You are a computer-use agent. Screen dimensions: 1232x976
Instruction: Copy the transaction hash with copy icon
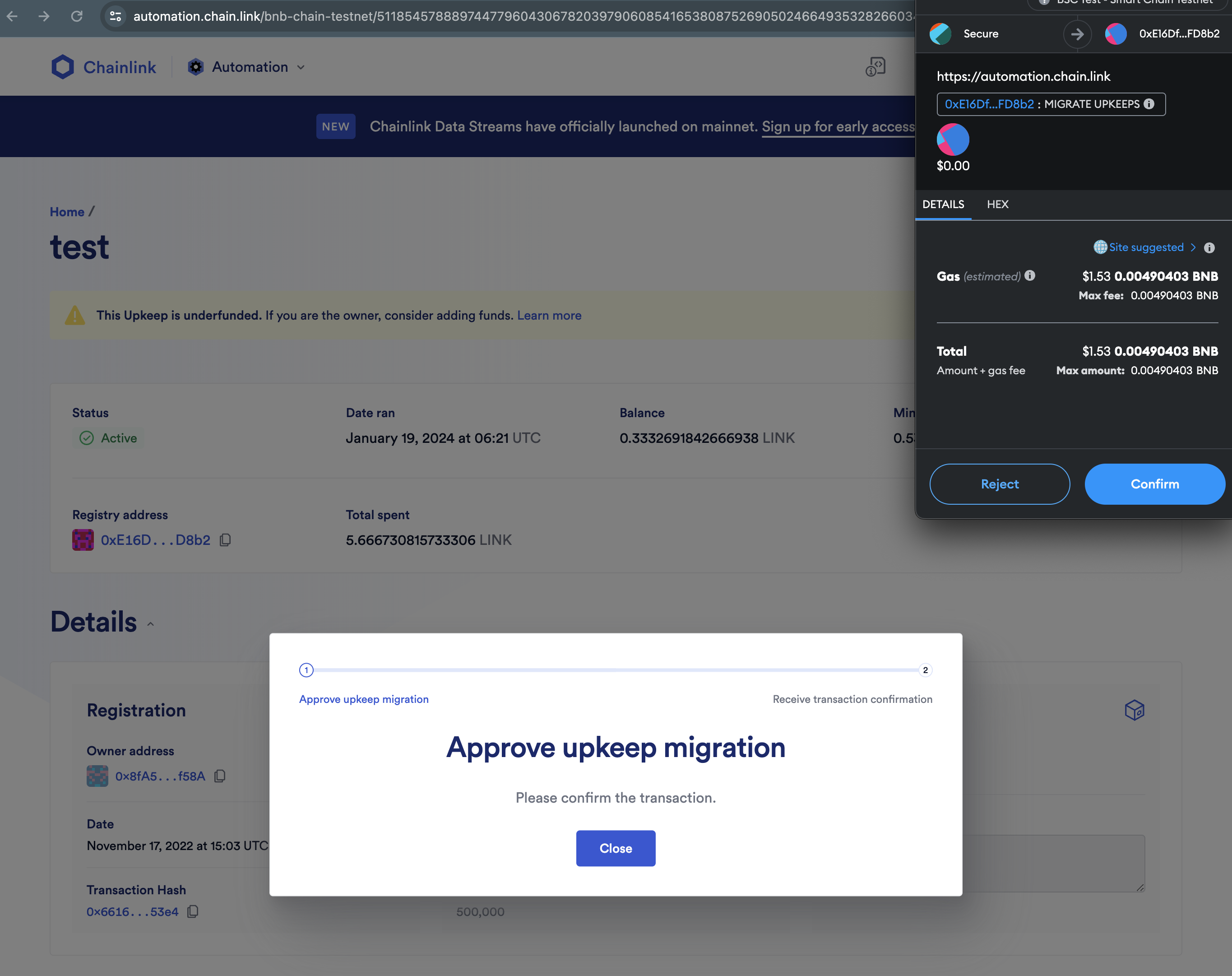[193, 911]
